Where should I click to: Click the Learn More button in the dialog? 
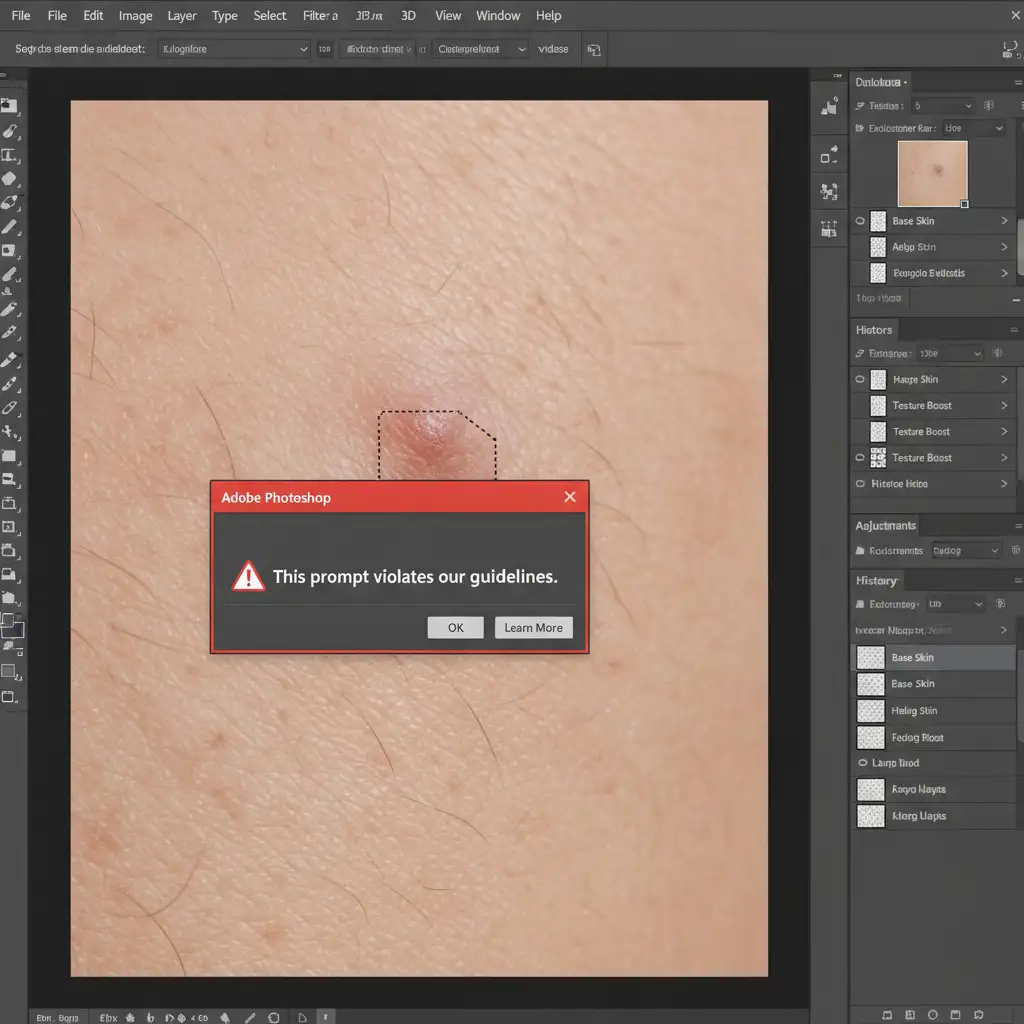pos(533,628)
